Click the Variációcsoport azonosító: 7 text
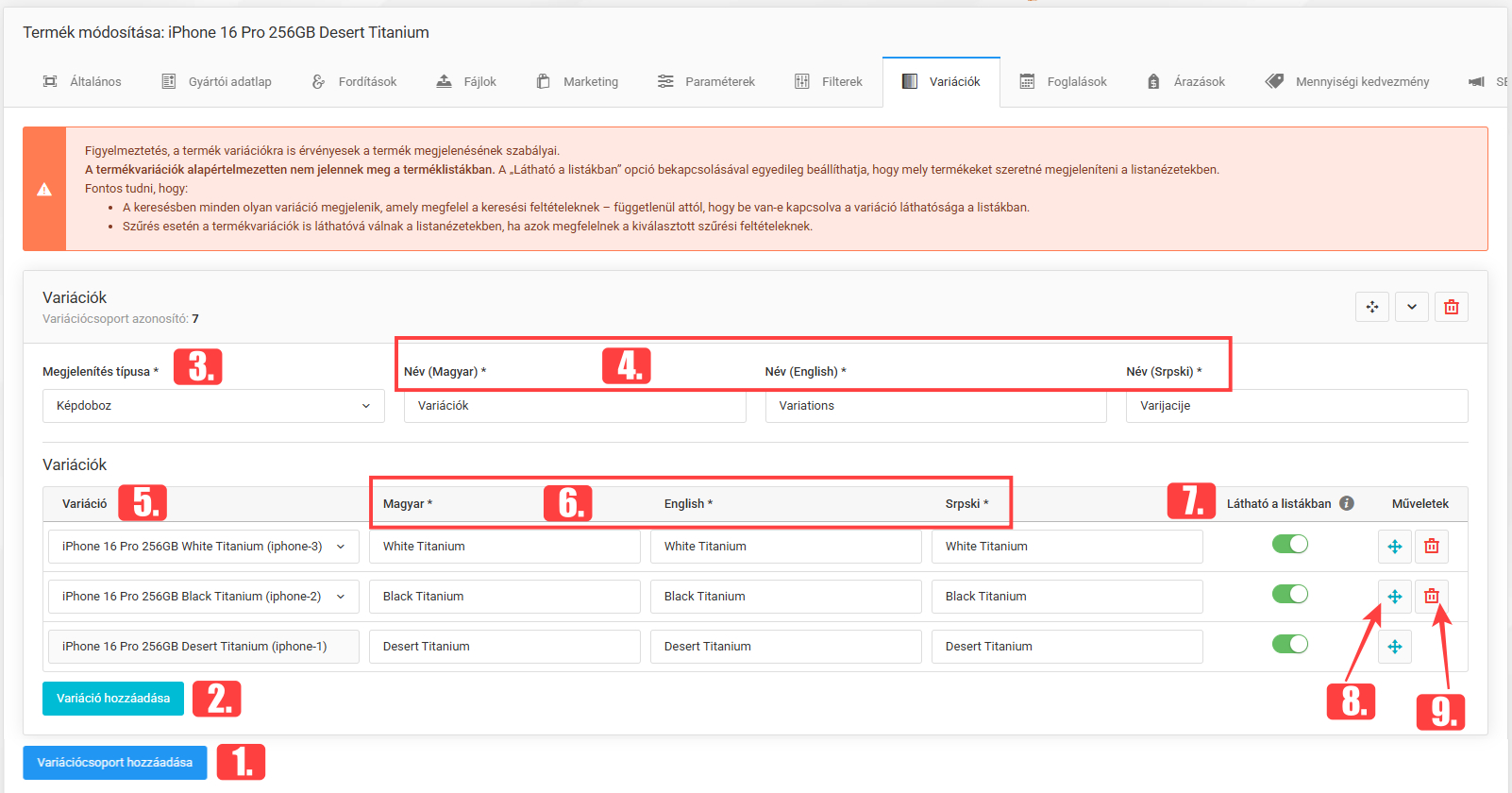This screenshot has height=793, width=1512. [121, 319]
